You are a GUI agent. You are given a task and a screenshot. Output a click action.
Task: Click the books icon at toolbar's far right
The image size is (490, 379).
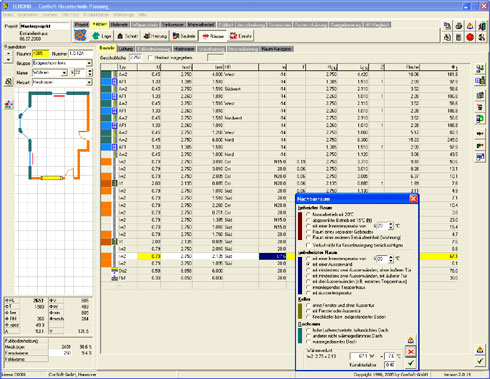tap(482, 26)
